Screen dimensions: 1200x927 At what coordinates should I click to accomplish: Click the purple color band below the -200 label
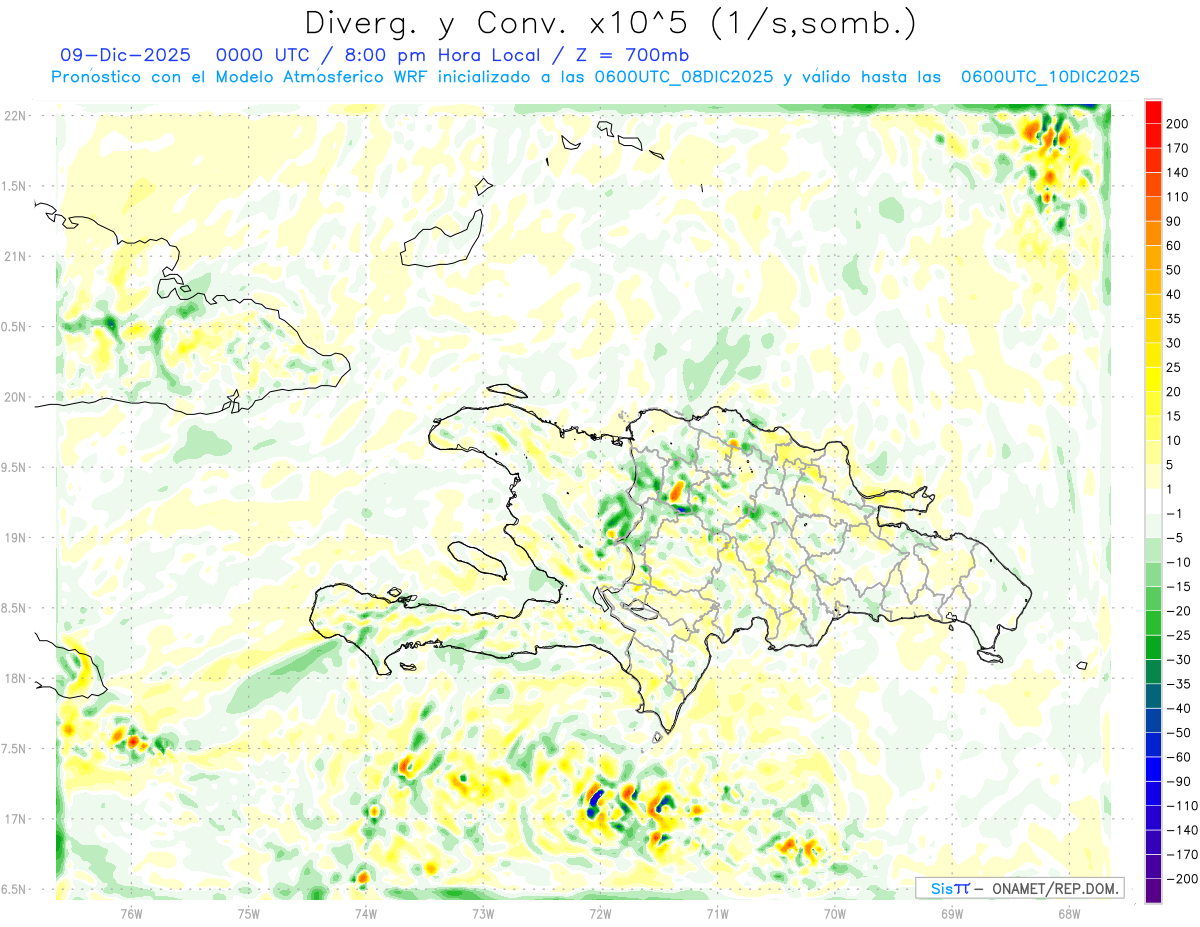(x=1153, y=891)
